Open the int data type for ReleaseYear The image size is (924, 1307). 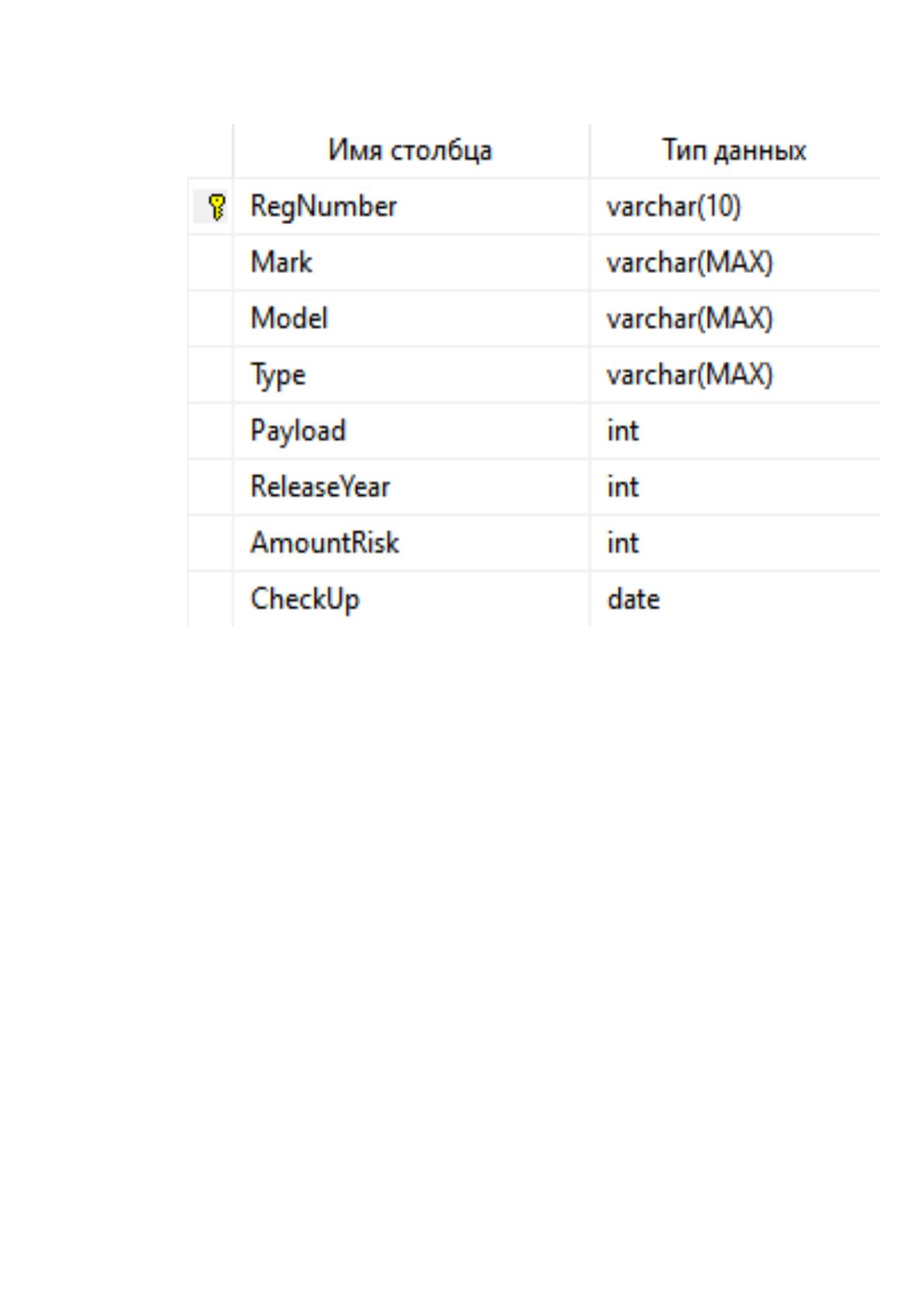[x=735, y=486]
